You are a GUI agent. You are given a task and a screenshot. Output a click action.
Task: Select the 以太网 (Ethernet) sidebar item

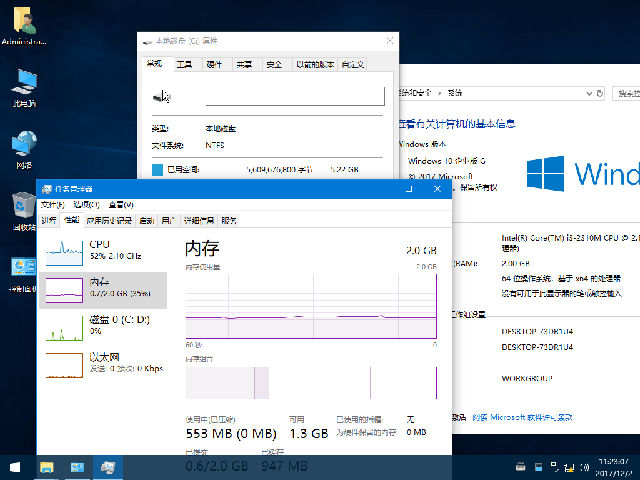103,365
